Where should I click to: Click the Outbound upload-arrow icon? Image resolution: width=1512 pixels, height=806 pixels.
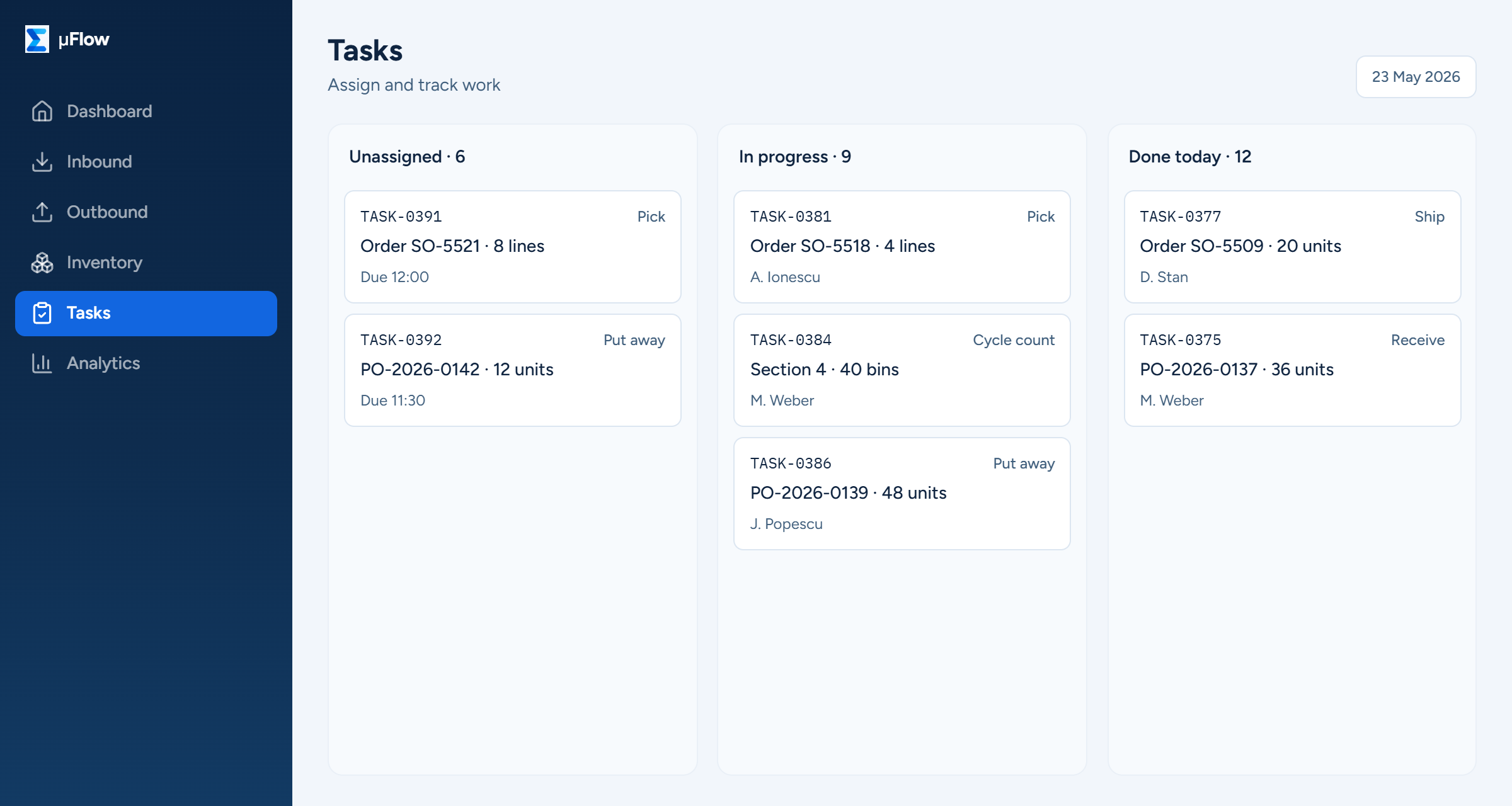[x=42, y=212]
